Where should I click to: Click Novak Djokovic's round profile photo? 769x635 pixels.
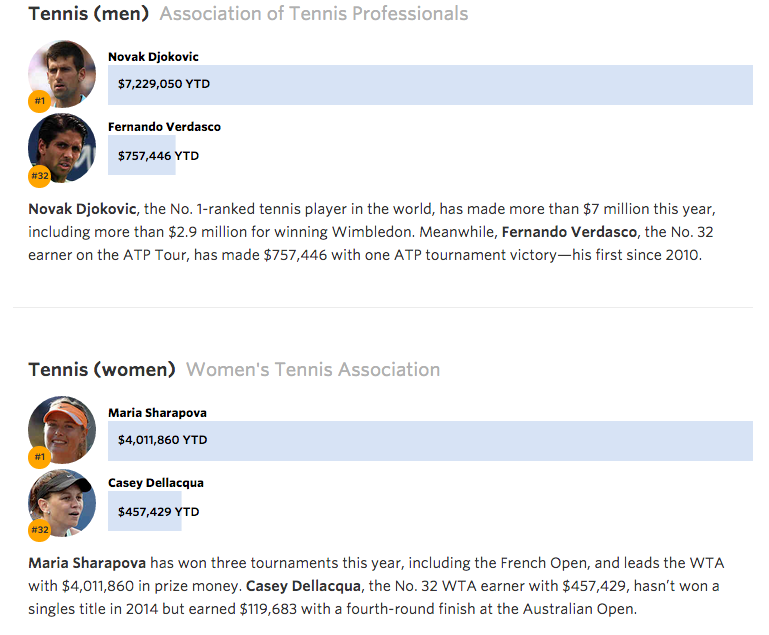[63, 73]
